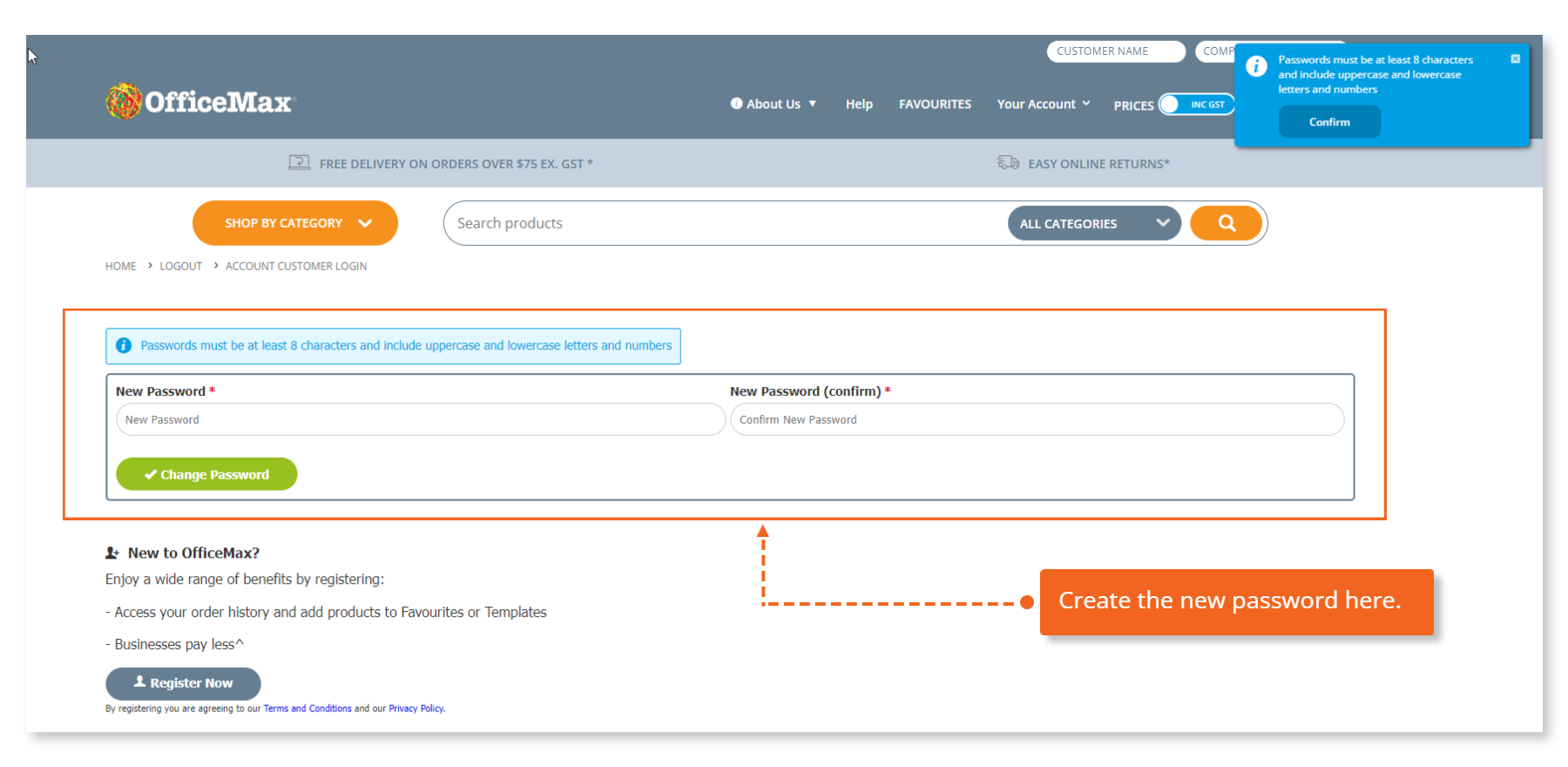Open the About Us menu
Screen dimensions: 1568x767
tap(773, 104)
